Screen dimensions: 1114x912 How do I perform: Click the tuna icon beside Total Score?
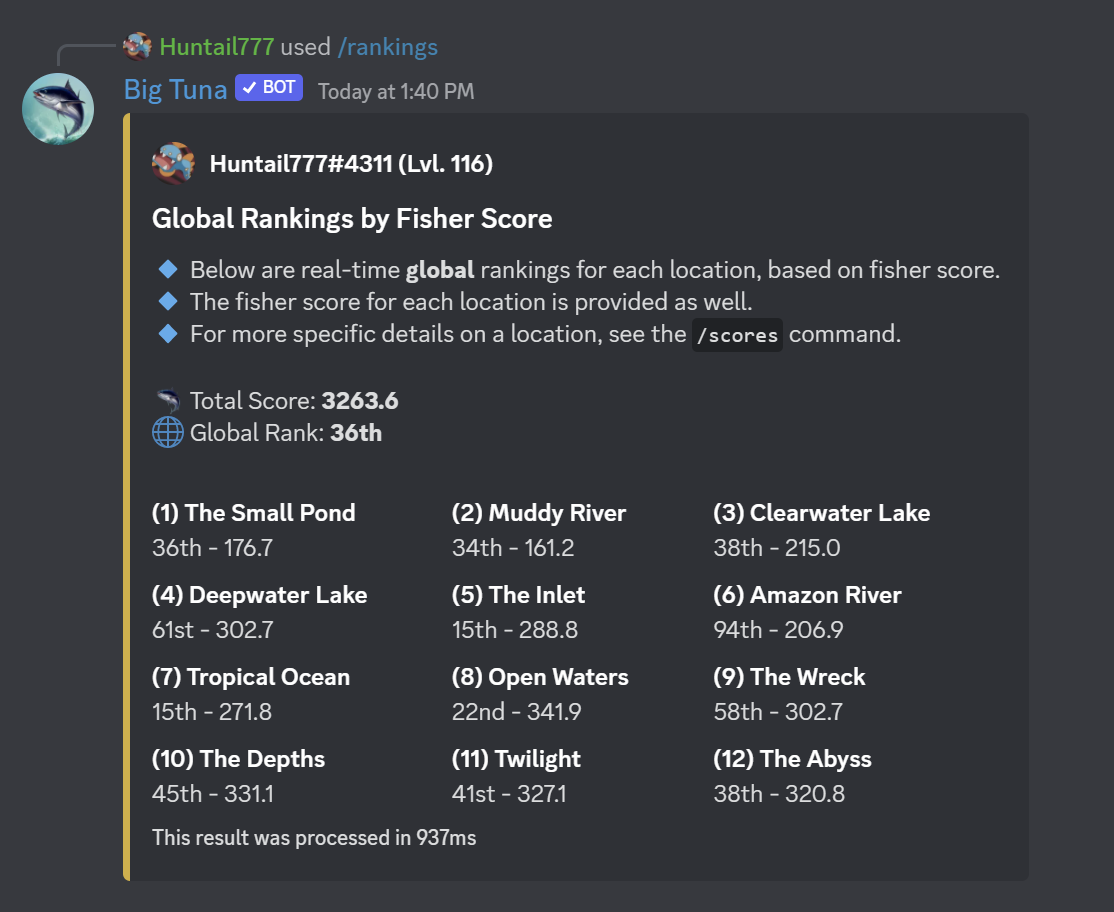168,401
